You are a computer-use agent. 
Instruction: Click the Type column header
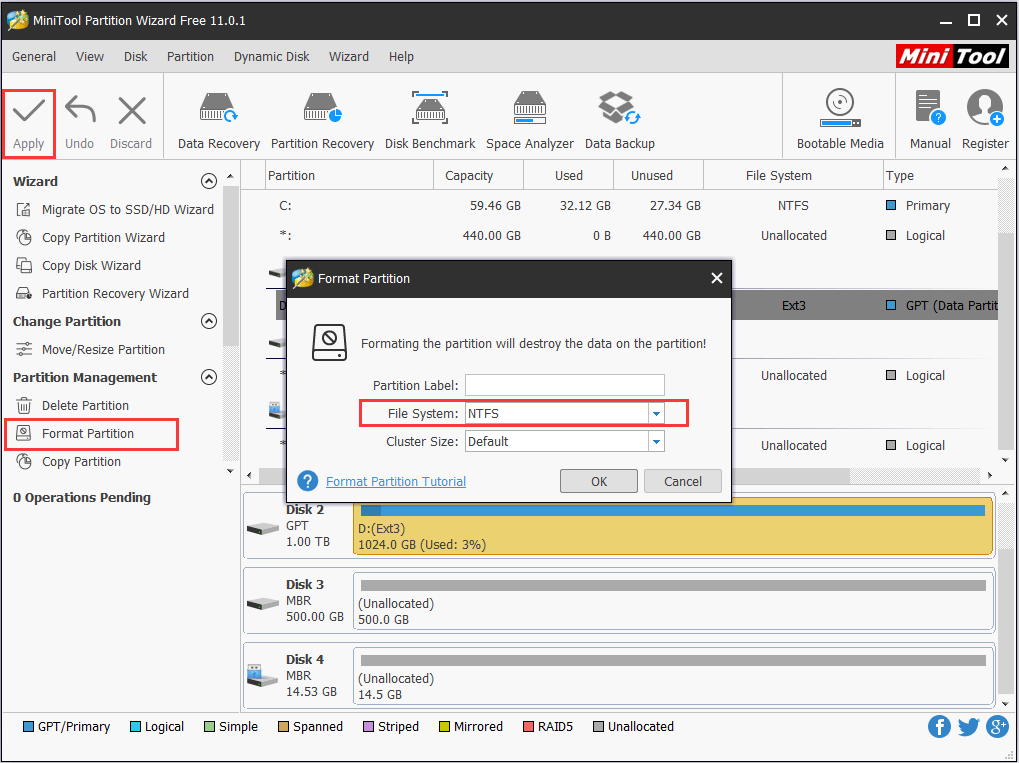point(940,175)
